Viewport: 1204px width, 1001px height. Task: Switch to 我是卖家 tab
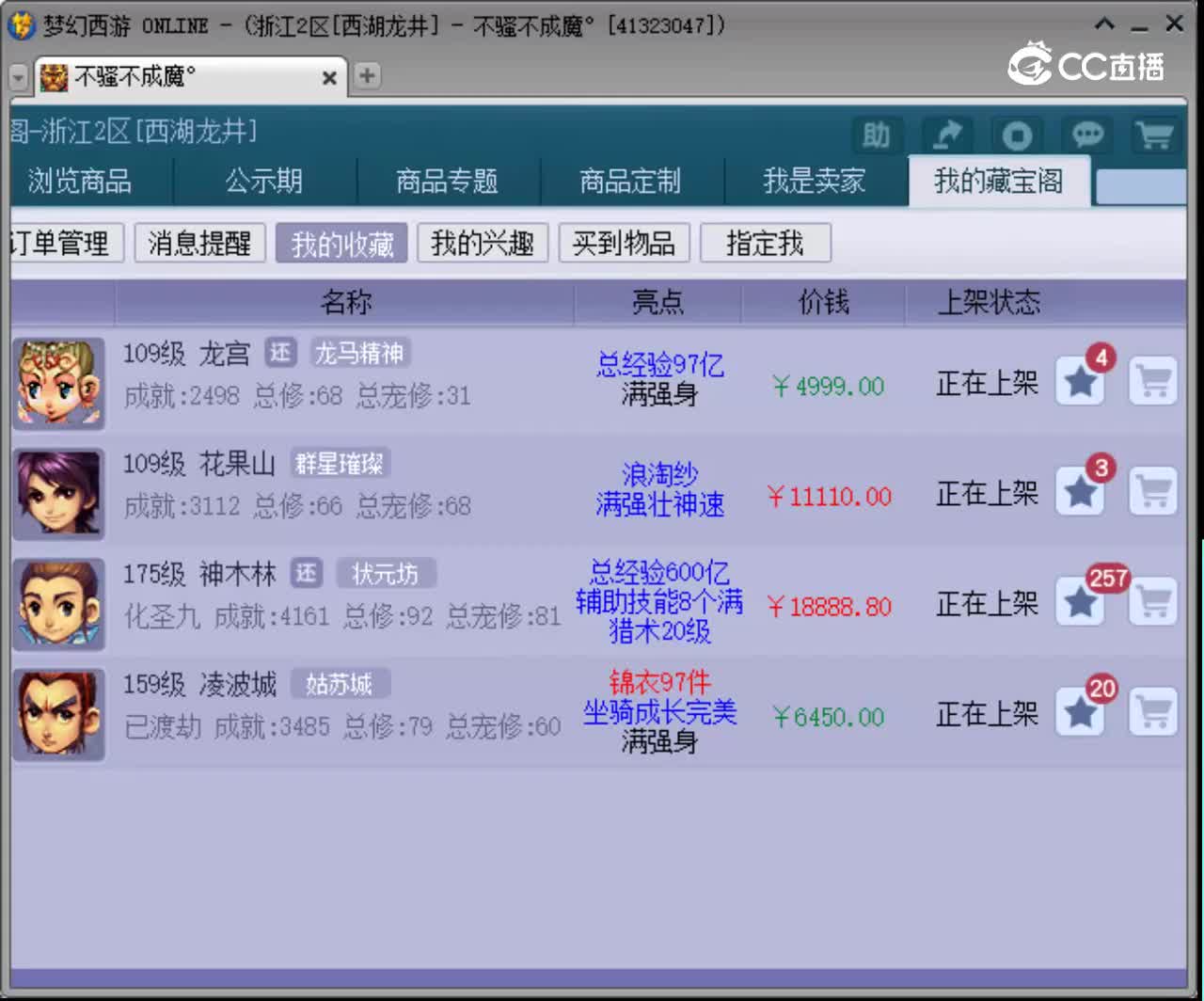815,181
